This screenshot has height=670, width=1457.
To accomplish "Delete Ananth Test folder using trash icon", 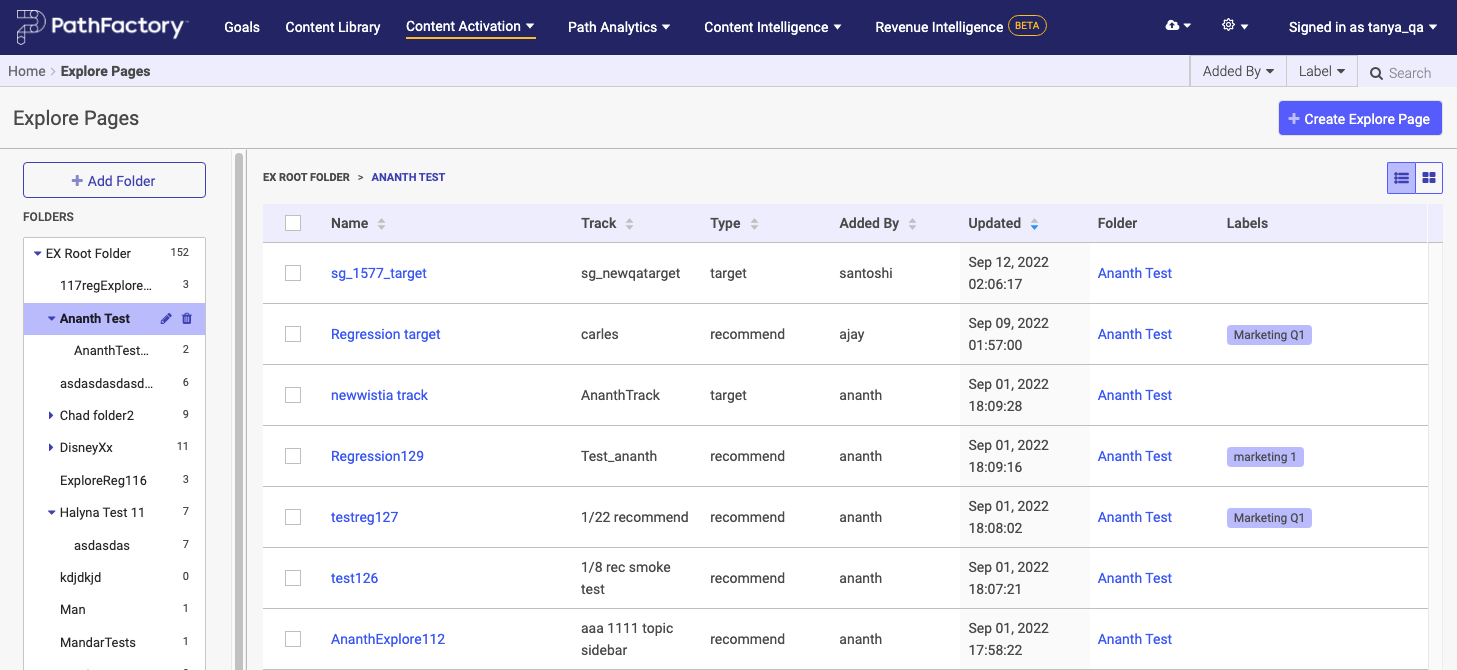I will click(x=186, y=319).
